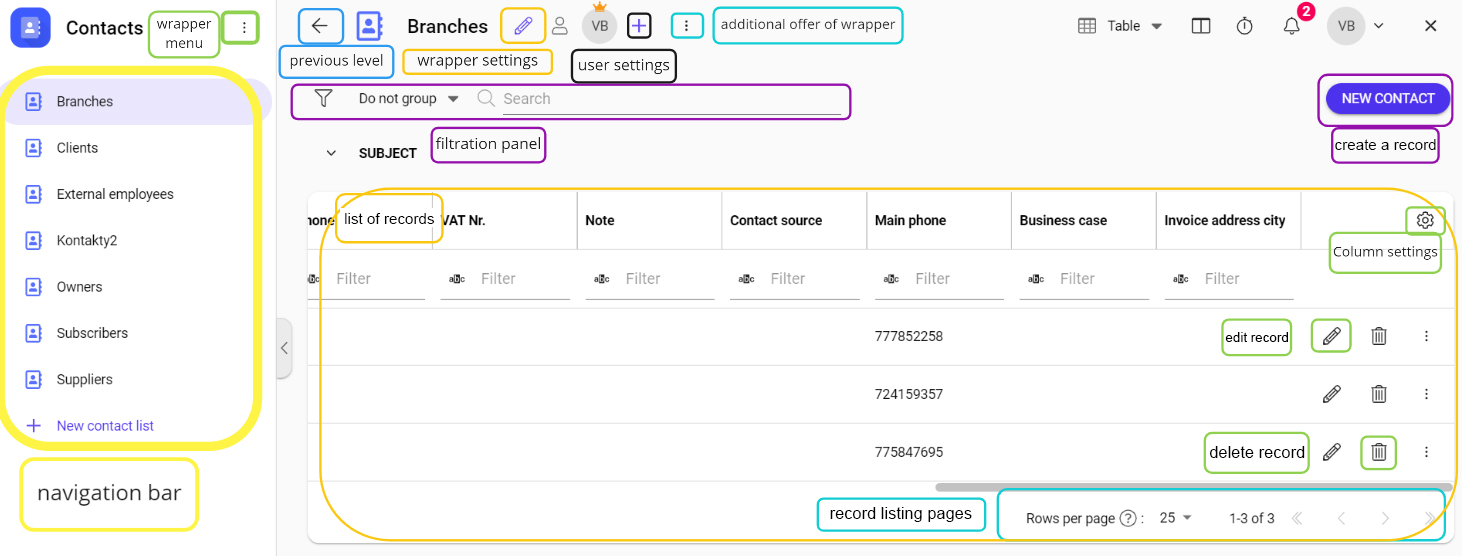Sort by Note column header
The width and height of the screenshot is (1462, 556).
[600, 220]
